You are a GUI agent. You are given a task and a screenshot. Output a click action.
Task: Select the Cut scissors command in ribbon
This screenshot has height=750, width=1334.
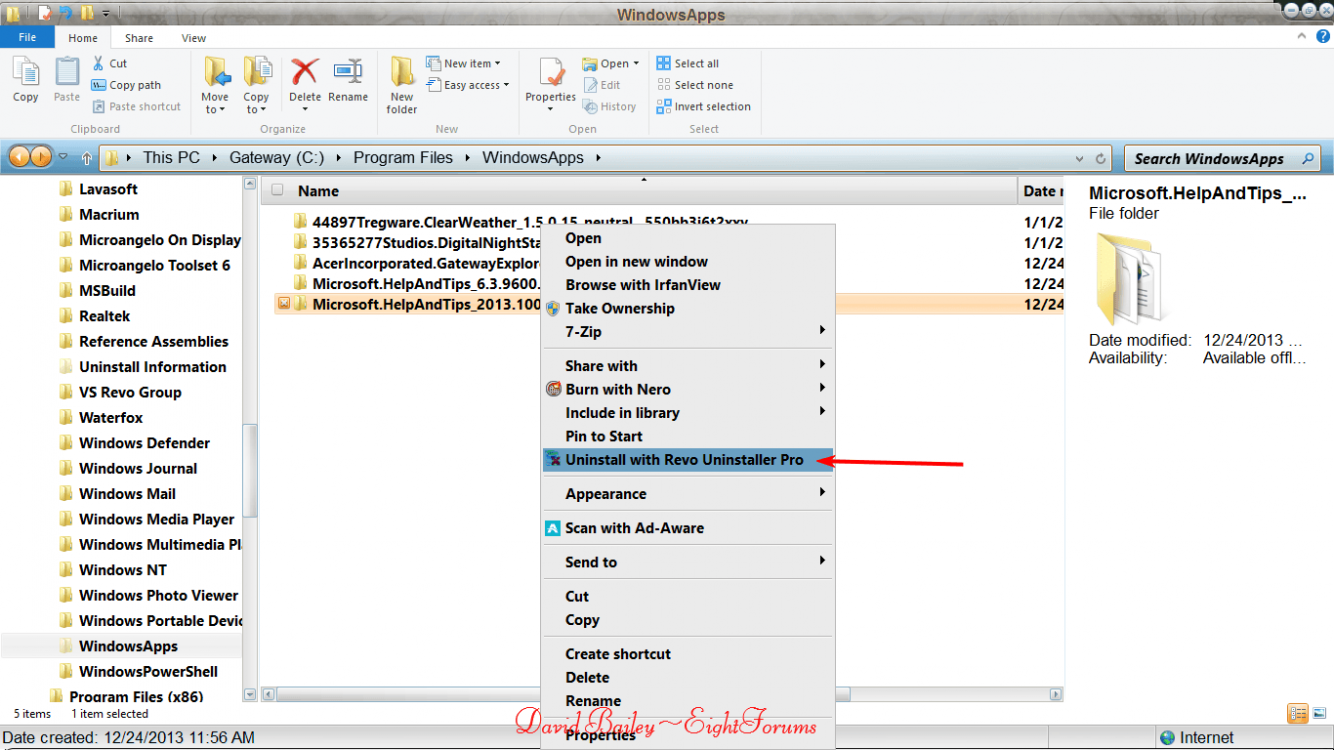coord(110,63)
